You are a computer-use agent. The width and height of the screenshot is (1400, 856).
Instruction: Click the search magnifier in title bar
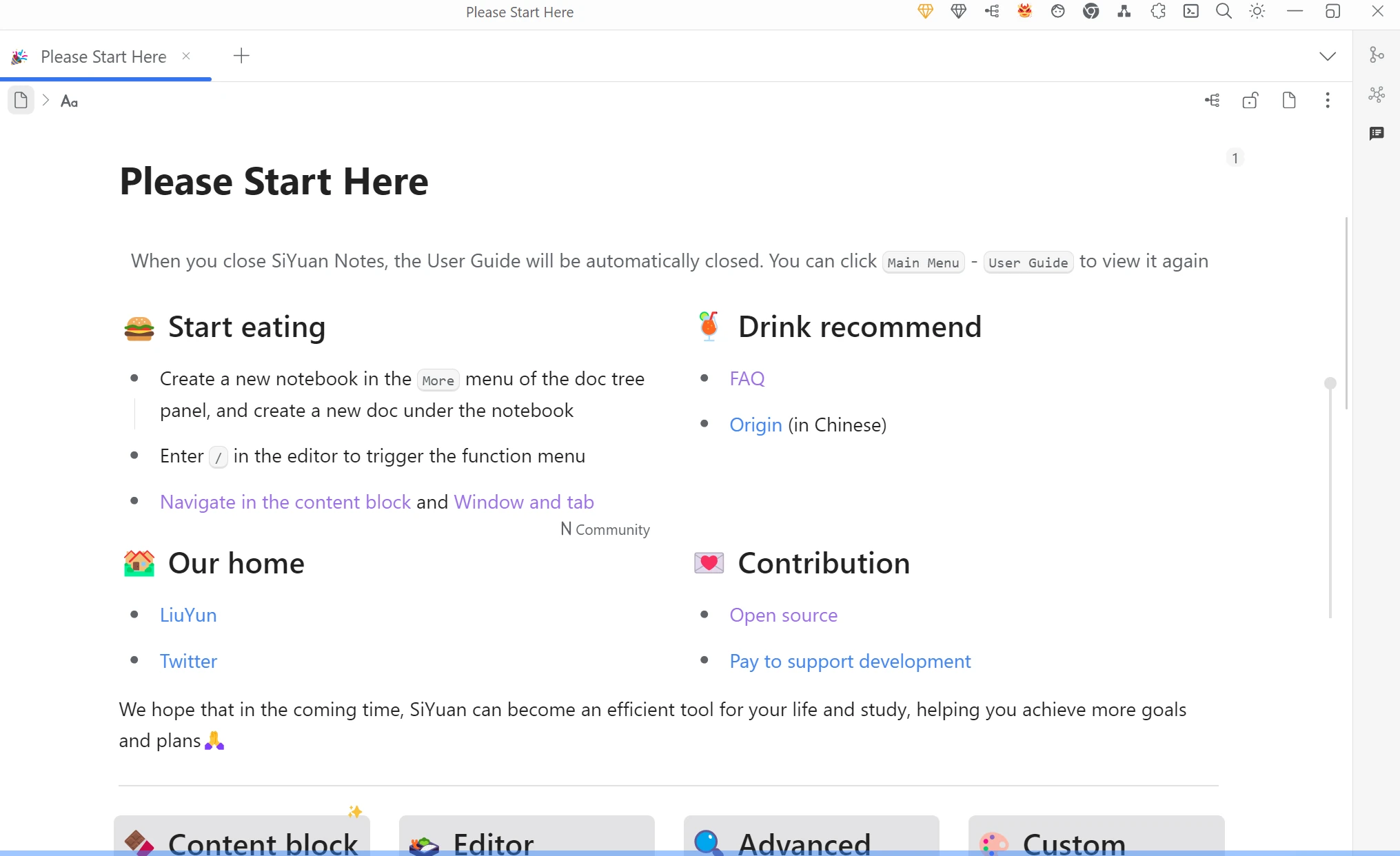pos(1224,12)
